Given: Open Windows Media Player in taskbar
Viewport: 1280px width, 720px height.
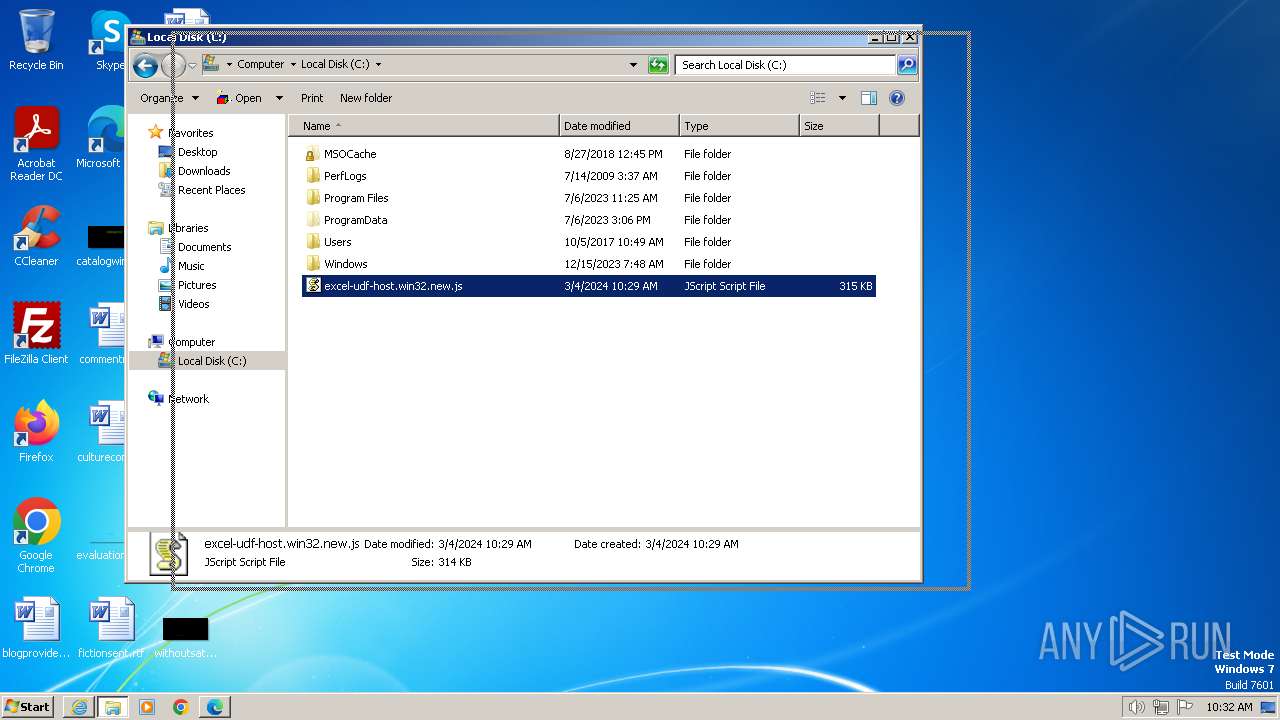Looking at the screenshot, I should point(147,707).
